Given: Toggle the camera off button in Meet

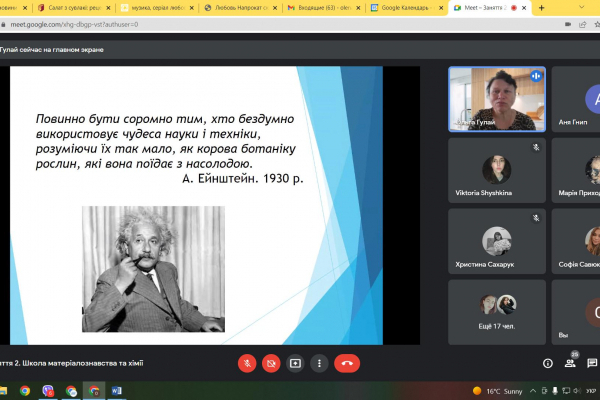Looking at the screenshot, I should click(271, 363).
